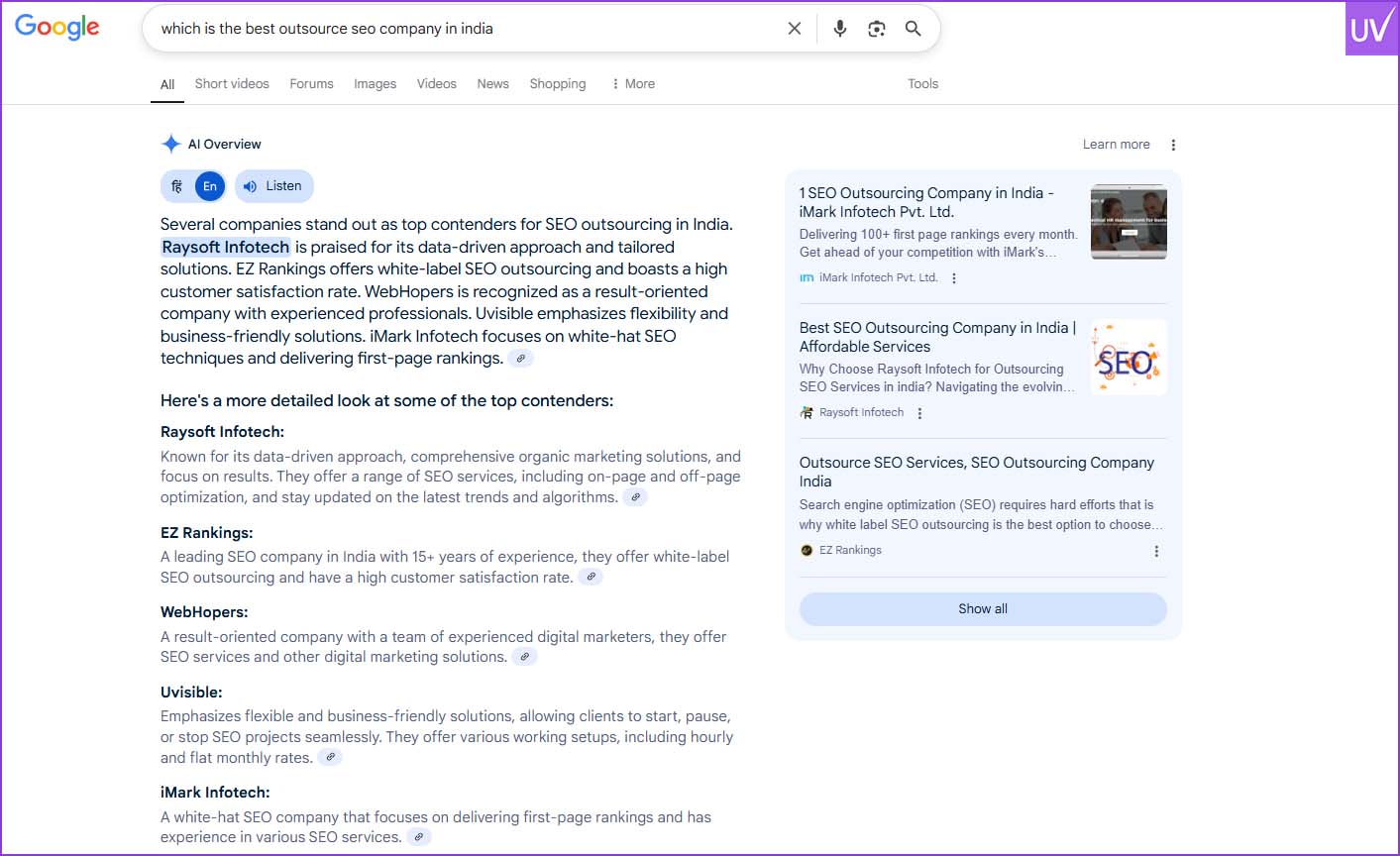Click the 'Raysoft Infotech:' heading
This screenshot has height=856, width=1400.
pyautogui.click(x=222, y=432)
